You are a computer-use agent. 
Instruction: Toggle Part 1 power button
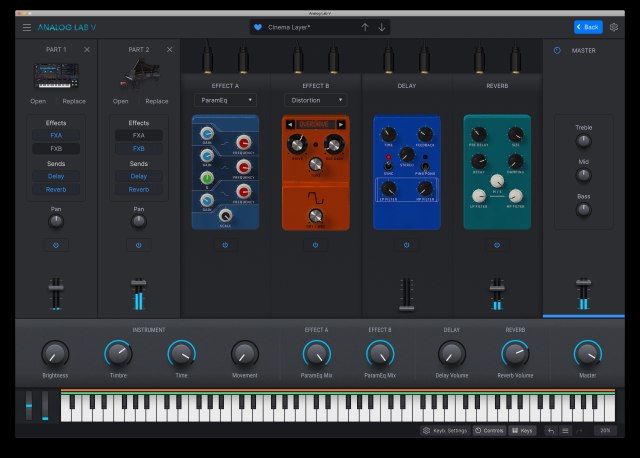[x=56, y=245]
